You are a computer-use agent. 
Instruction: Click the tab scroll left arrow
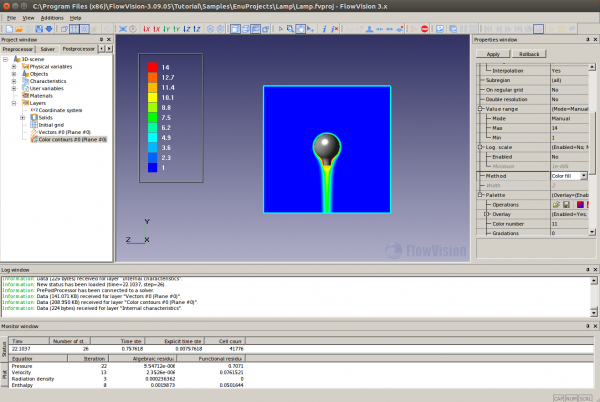101,49
